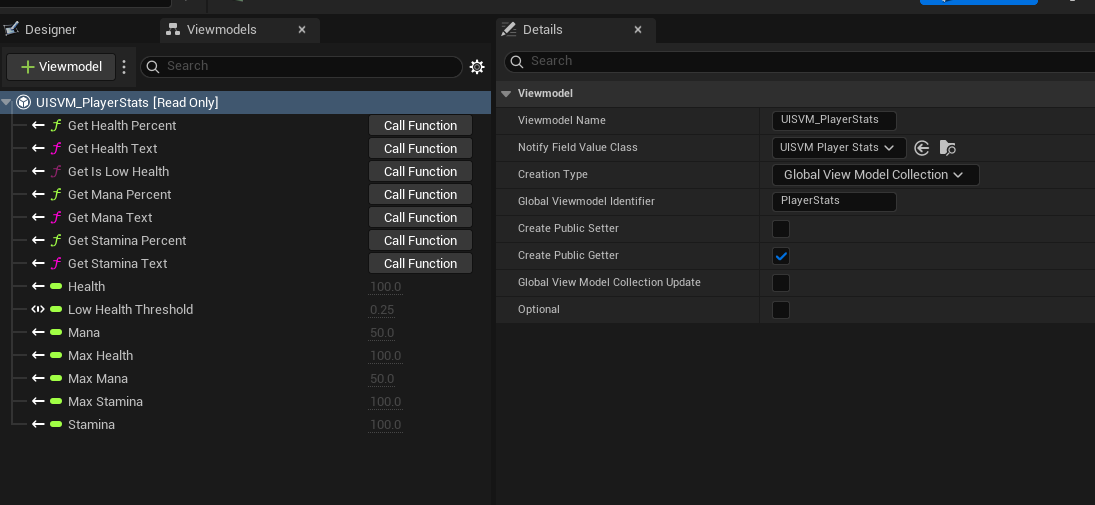Edit the Global Viewmodel Identifier field

(834, 202)
